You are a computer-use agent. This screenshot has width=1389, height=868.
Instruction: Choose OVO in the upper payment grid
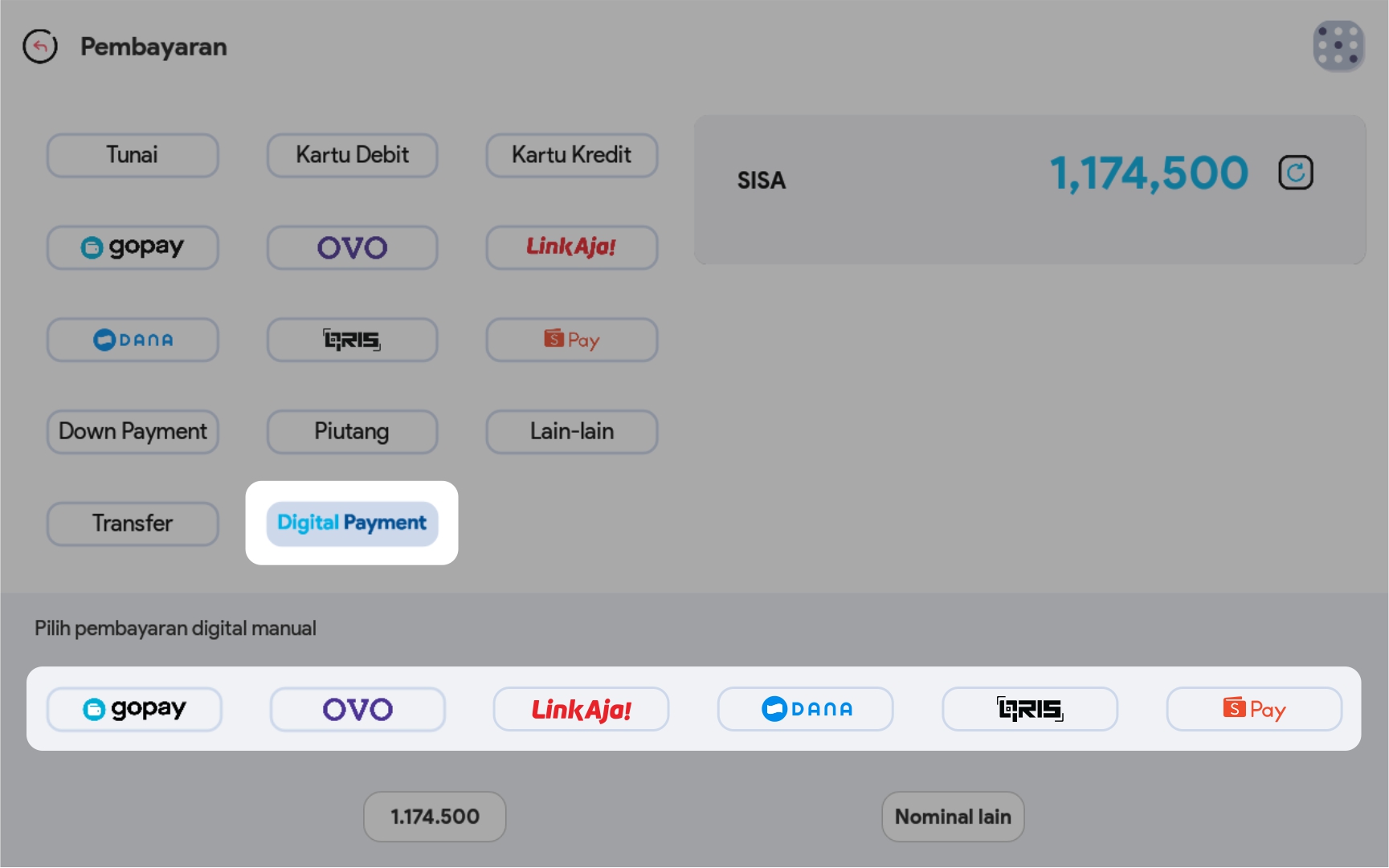click(x=352, y=247)
